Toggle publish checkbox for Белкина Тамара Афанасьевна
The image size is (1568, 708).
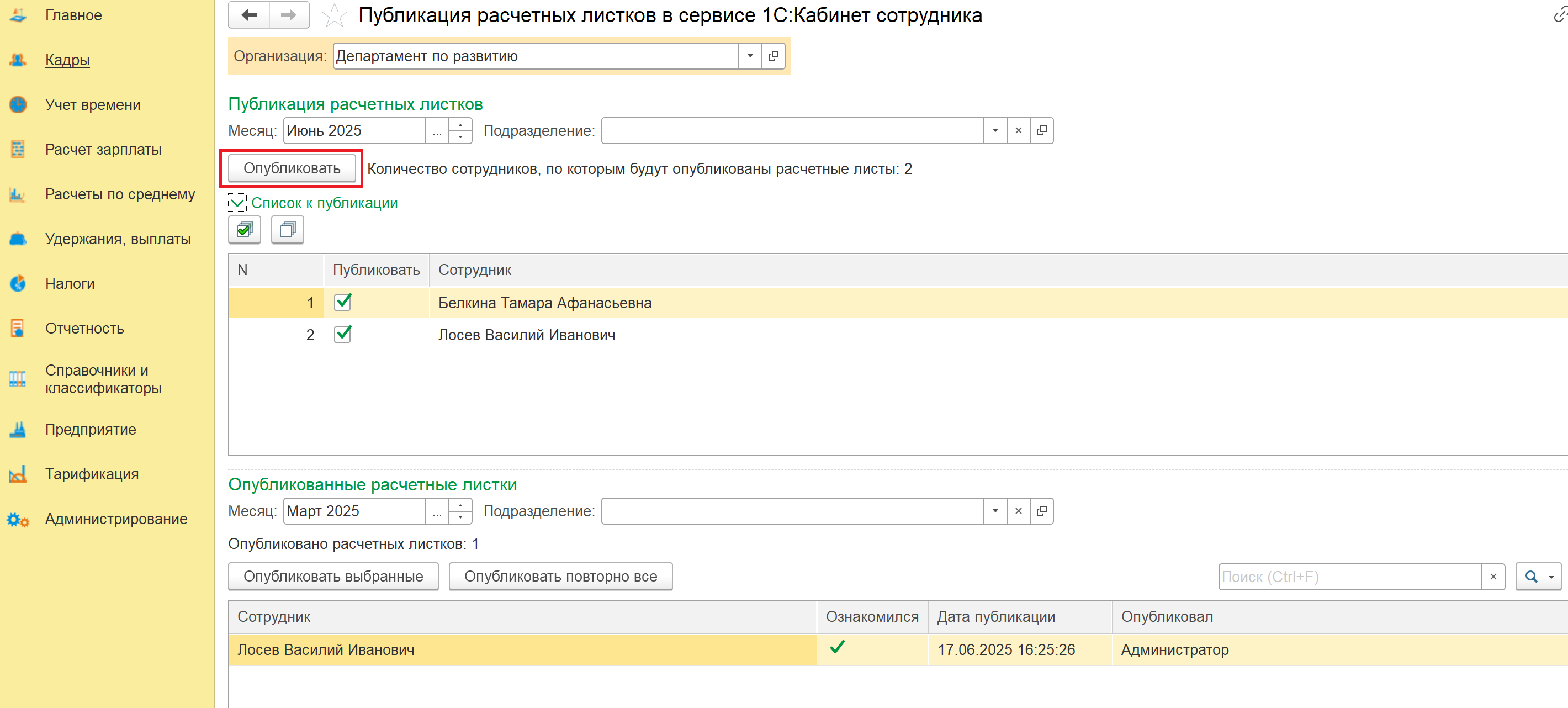[x=343, y=302]
